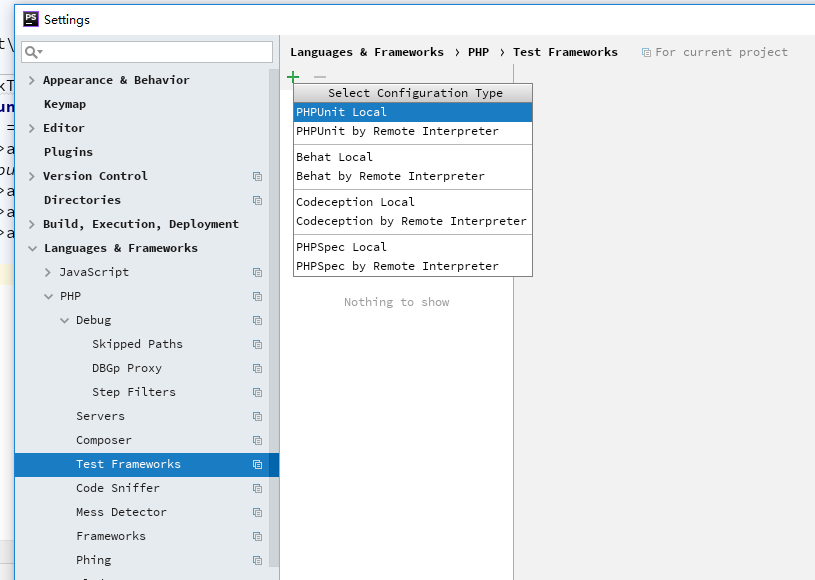Image resolution: width=815 pixels, height=580 pixels.
Task: Collapse the Languages & Frameworks section
Action: [32, 249]
